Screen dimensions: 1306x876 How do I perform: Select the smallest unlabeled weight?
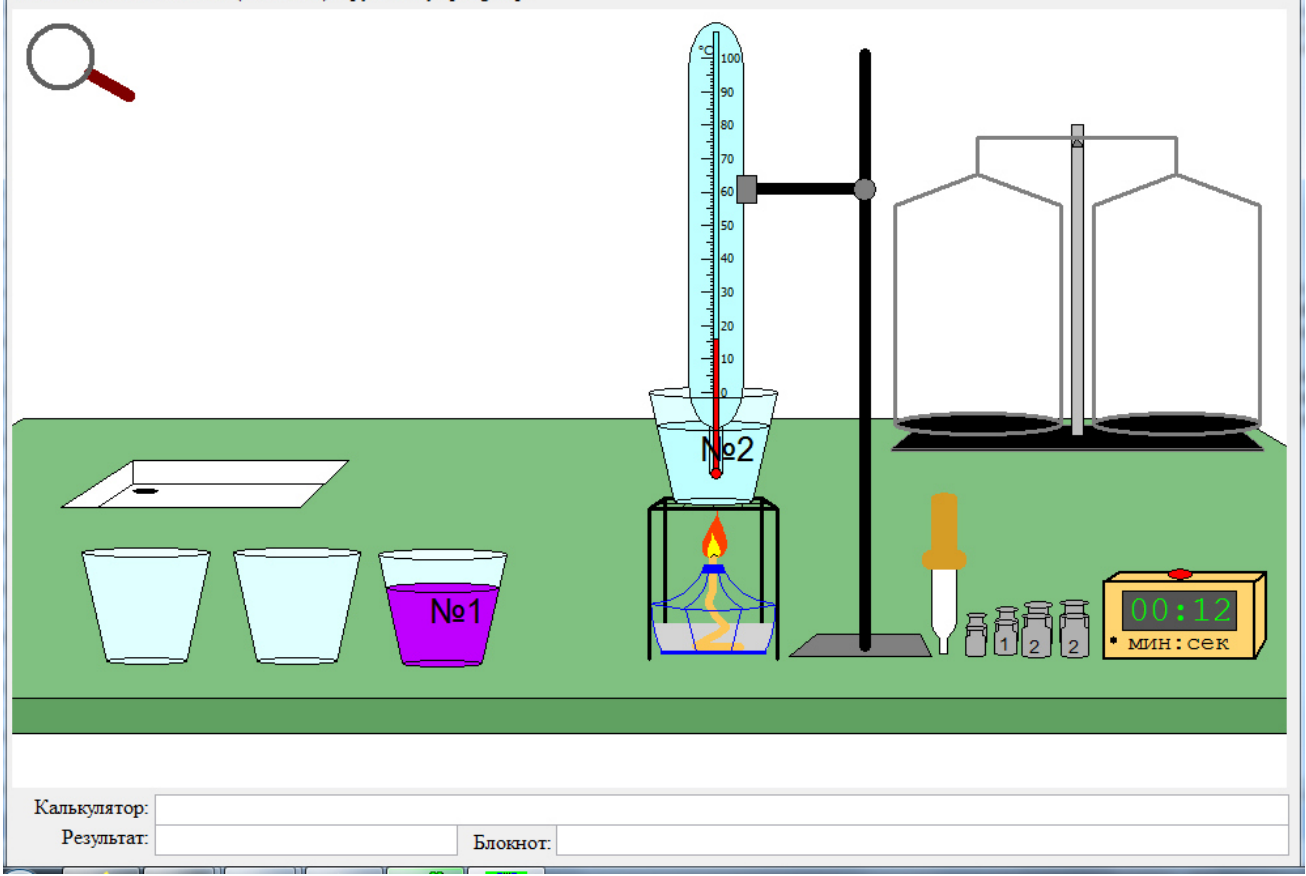[x=976, y=636]
